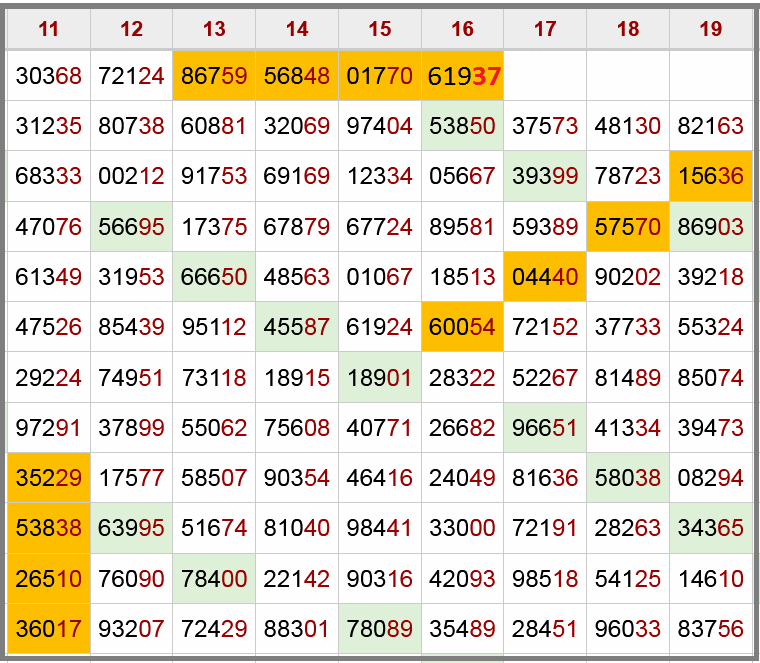Click the cell with value 80738
760x663 pixels.
click(131, 126)
